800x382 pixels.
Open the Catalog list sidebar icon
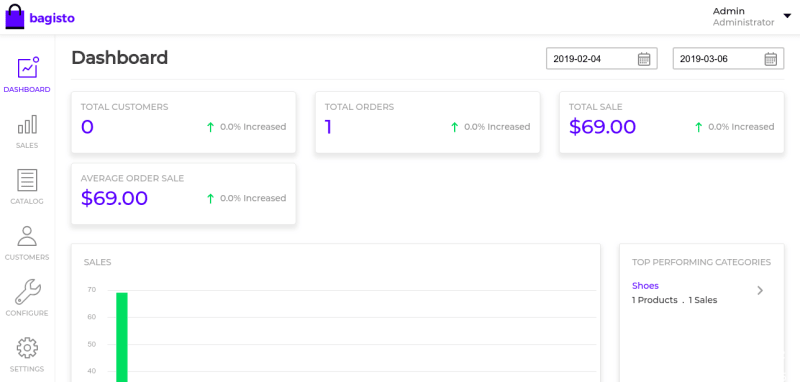[27, 180]
